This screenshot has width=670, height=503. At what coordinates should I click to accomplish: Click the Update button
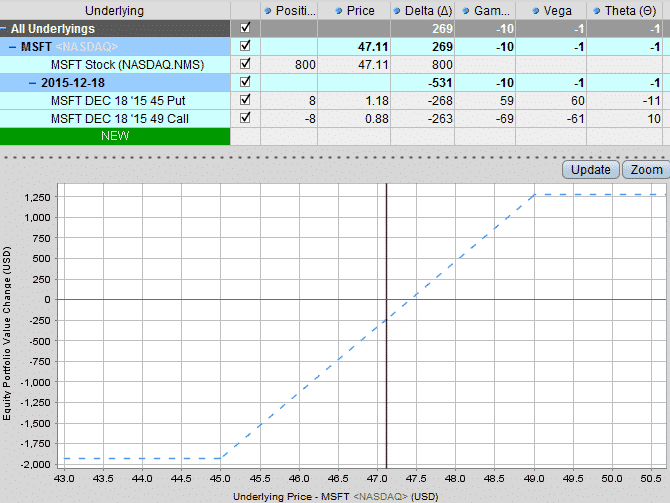point(591,170)
